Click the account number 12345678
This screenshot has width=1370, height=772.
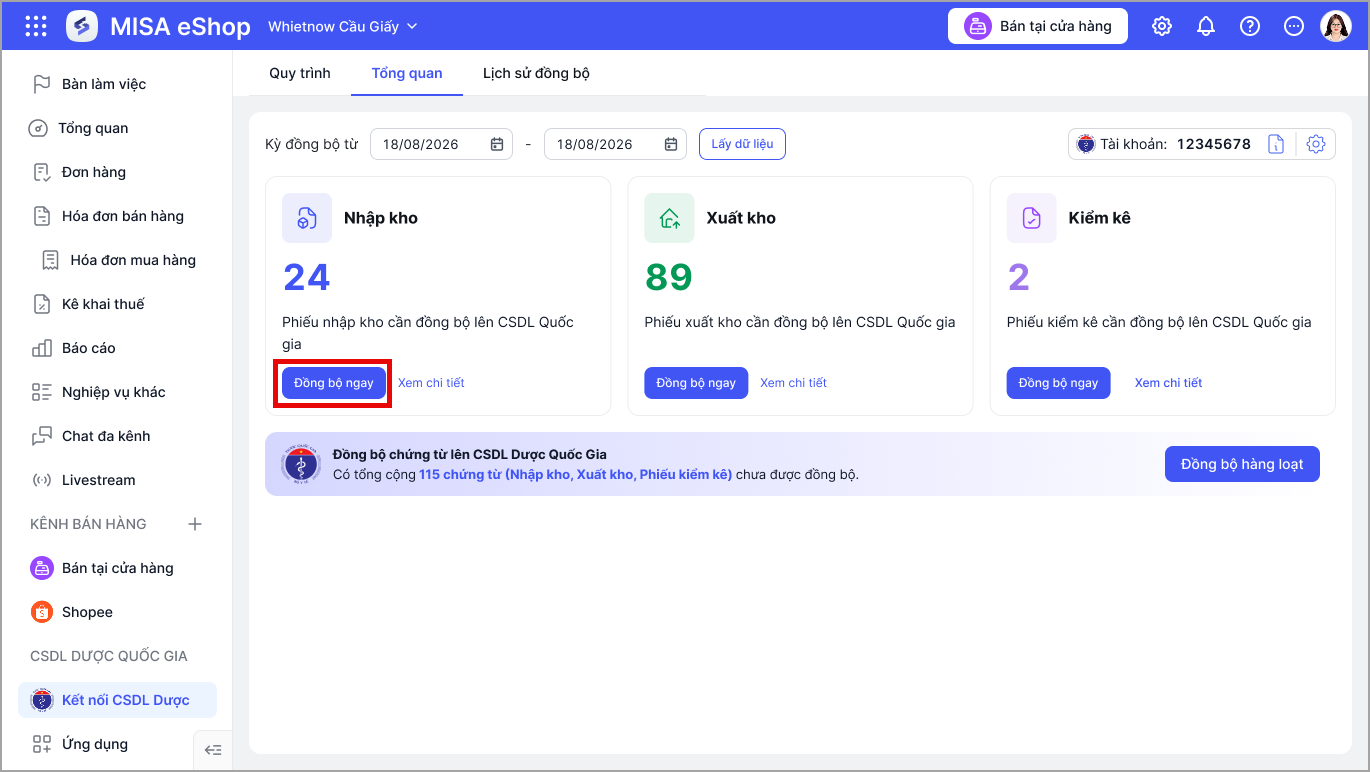coord(1214,144)
